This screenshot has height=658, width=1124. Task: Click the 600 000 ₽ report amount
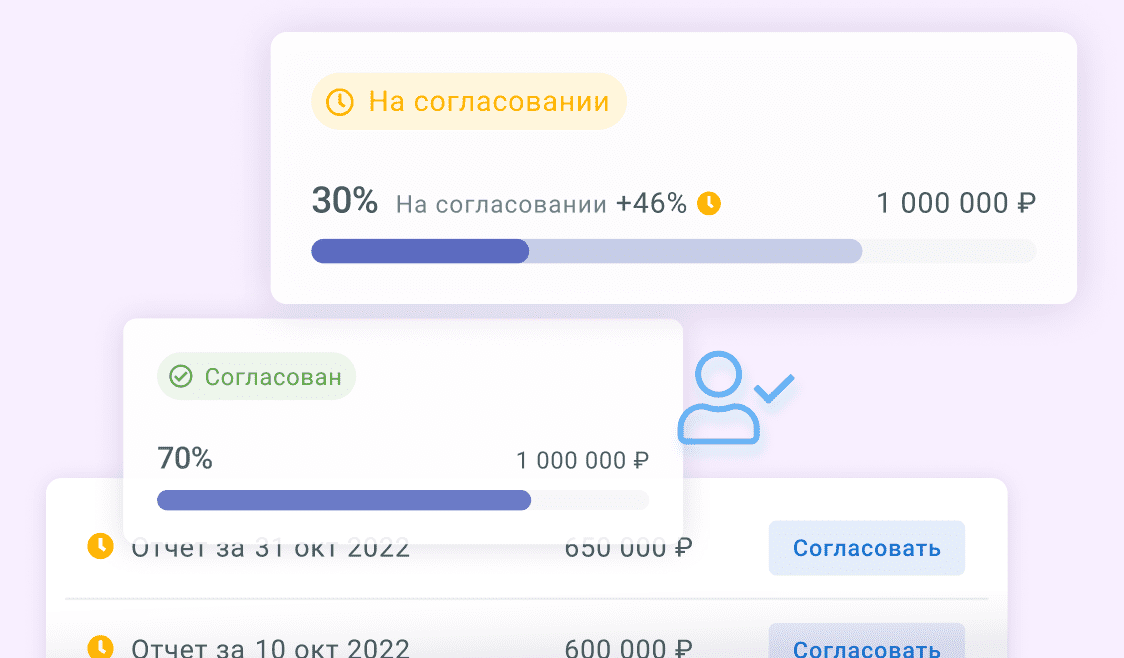pos(629,647)
